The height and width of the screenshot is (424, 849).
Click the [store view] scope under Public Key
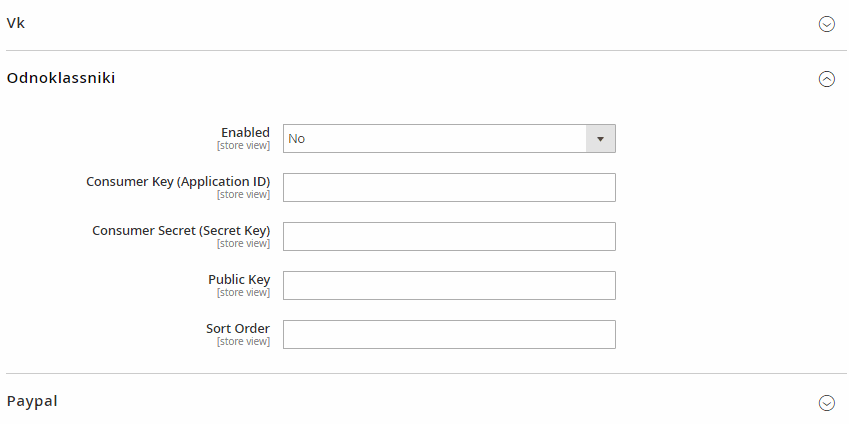point(243,292)
